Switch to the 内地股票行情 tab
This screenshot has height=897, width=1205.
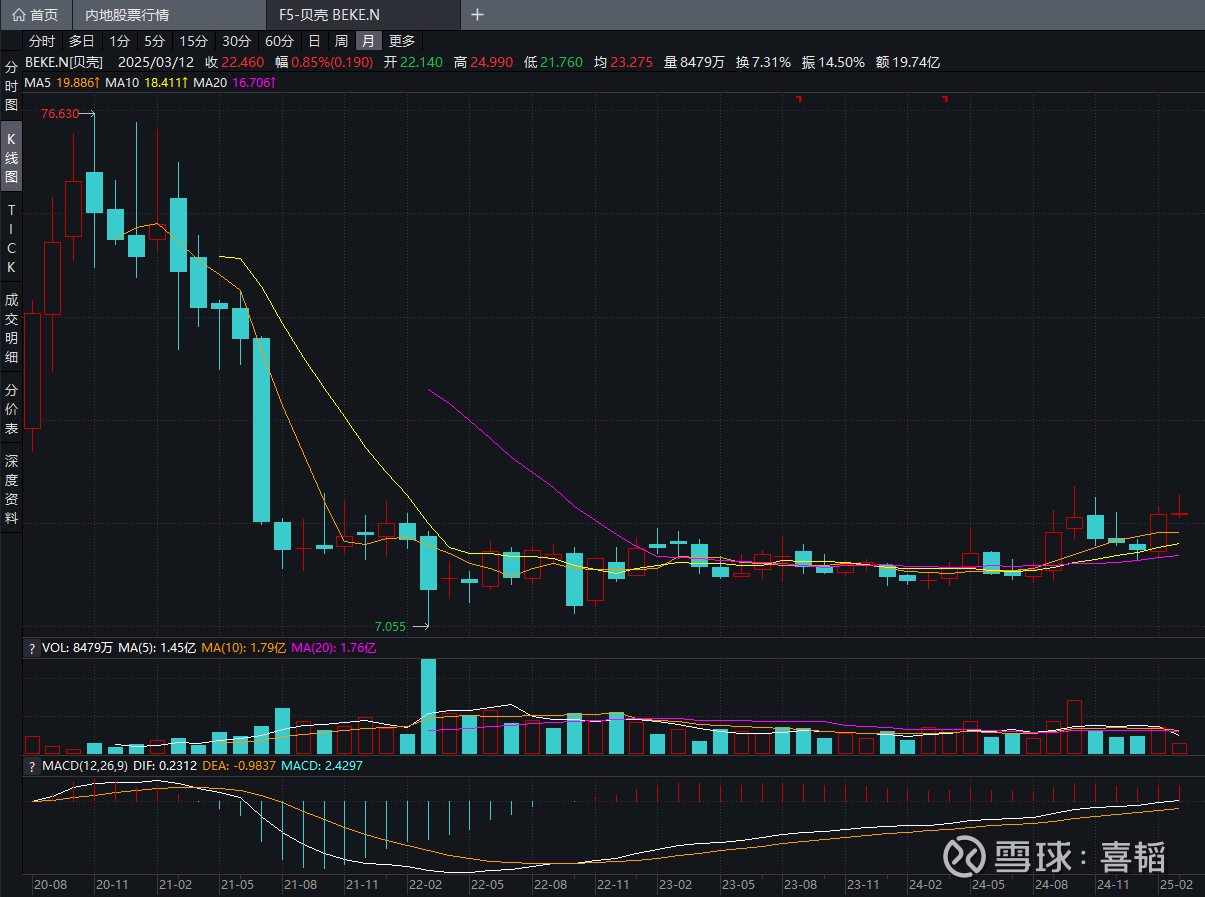click(x=128, y=15)
